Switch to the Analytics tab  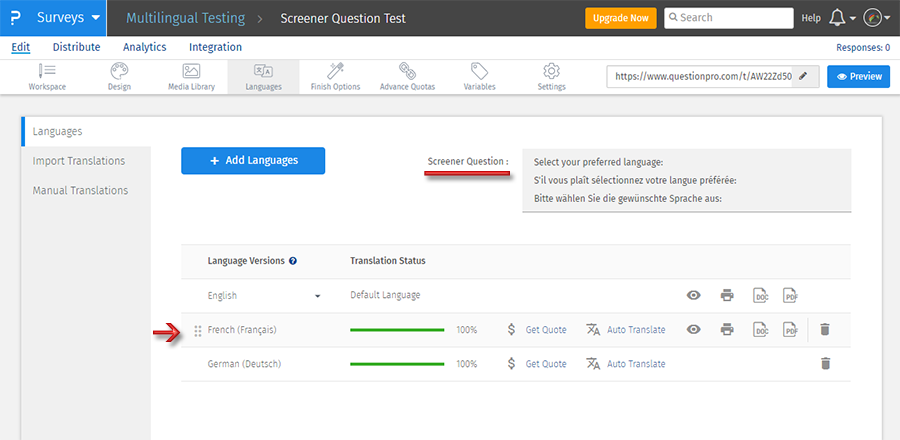pyautogui.click(x=144, y=47)
